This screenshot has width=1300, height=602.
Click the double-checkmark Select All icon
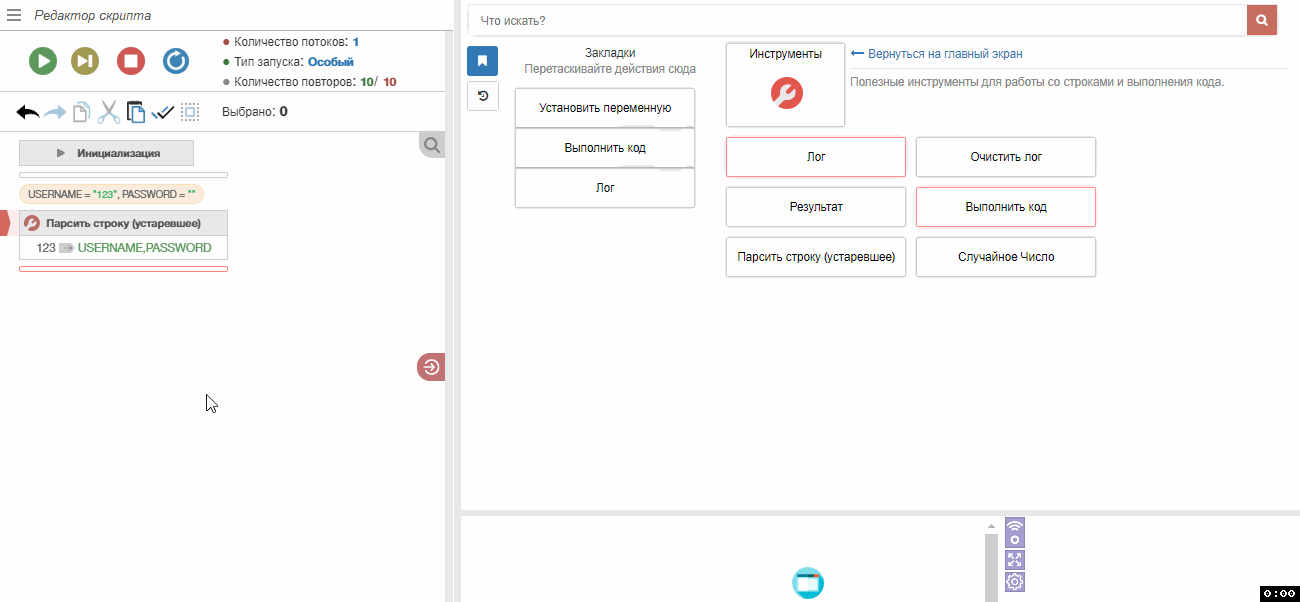tap(163, 113)
